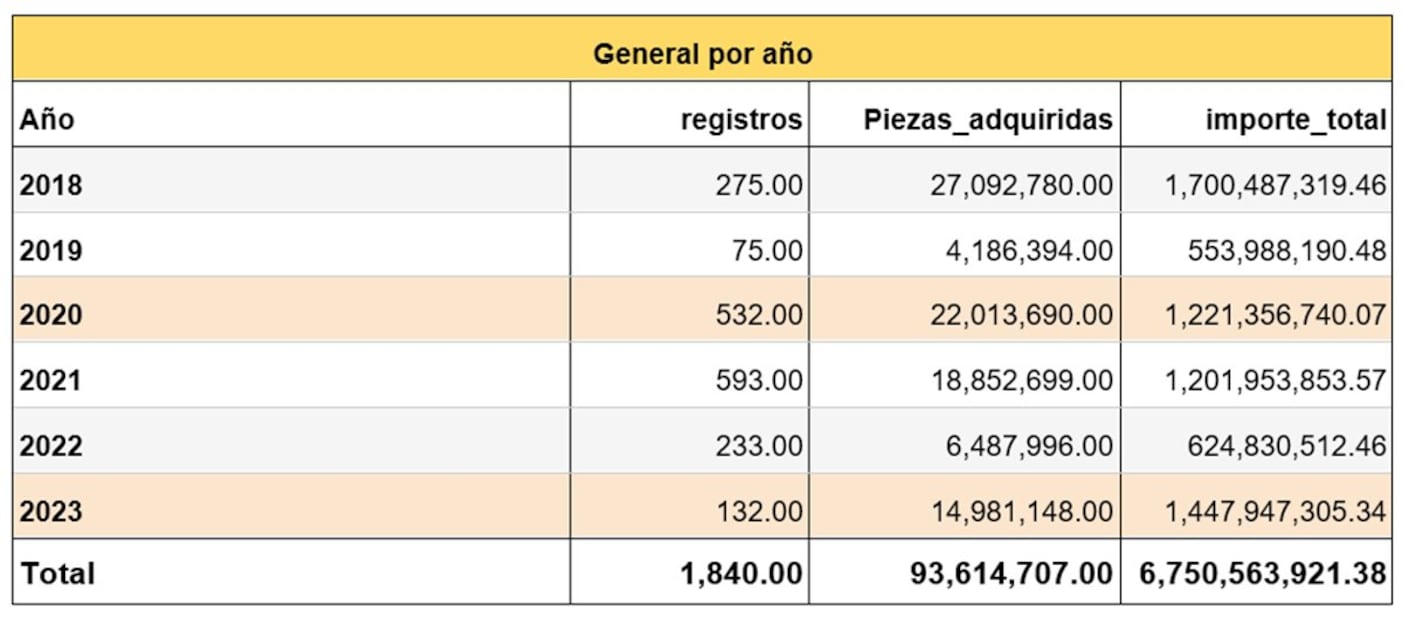This screenshot has width=1405, height=620.
Task: Select the 593.00 registros cell
Action: coord(758,380)
